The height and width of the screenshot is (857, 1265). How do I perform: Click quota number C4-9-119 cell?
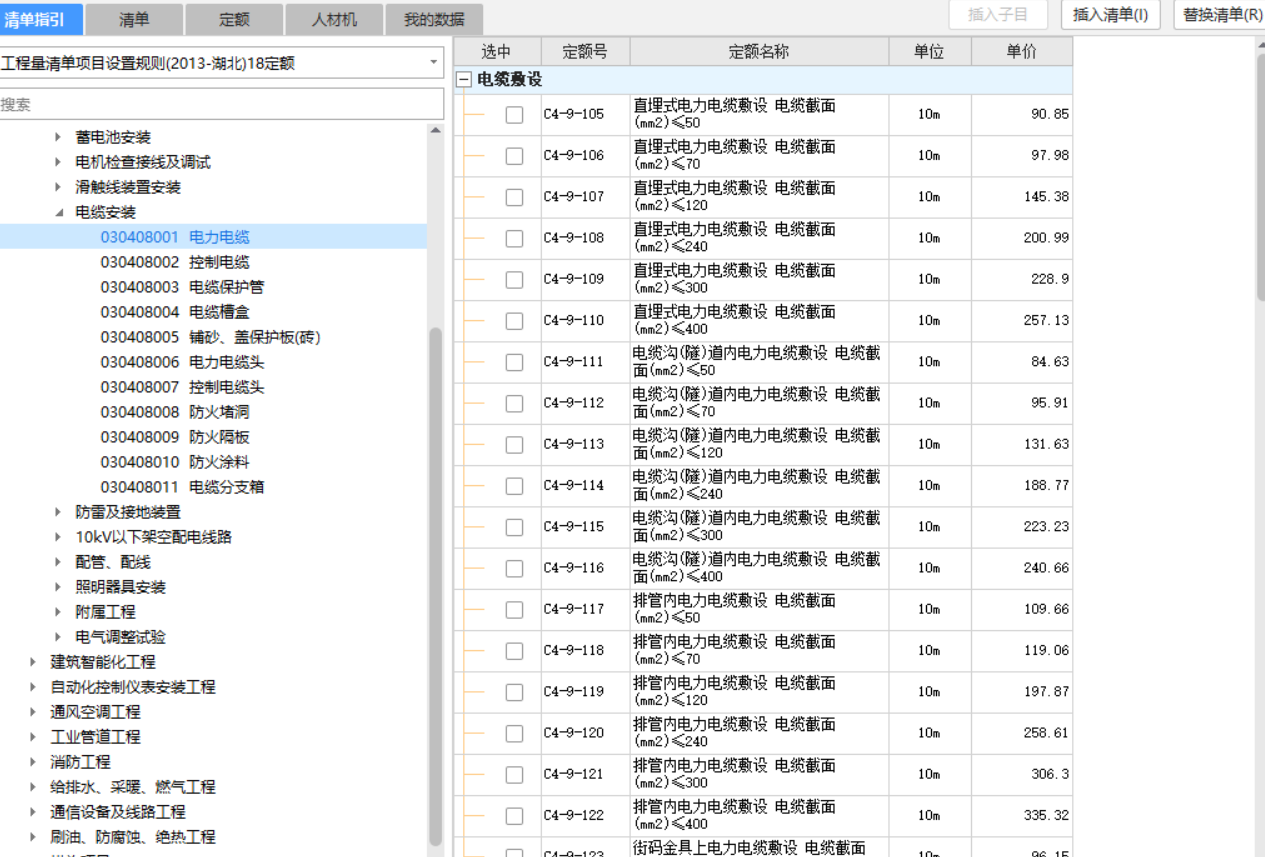[585, 692]
